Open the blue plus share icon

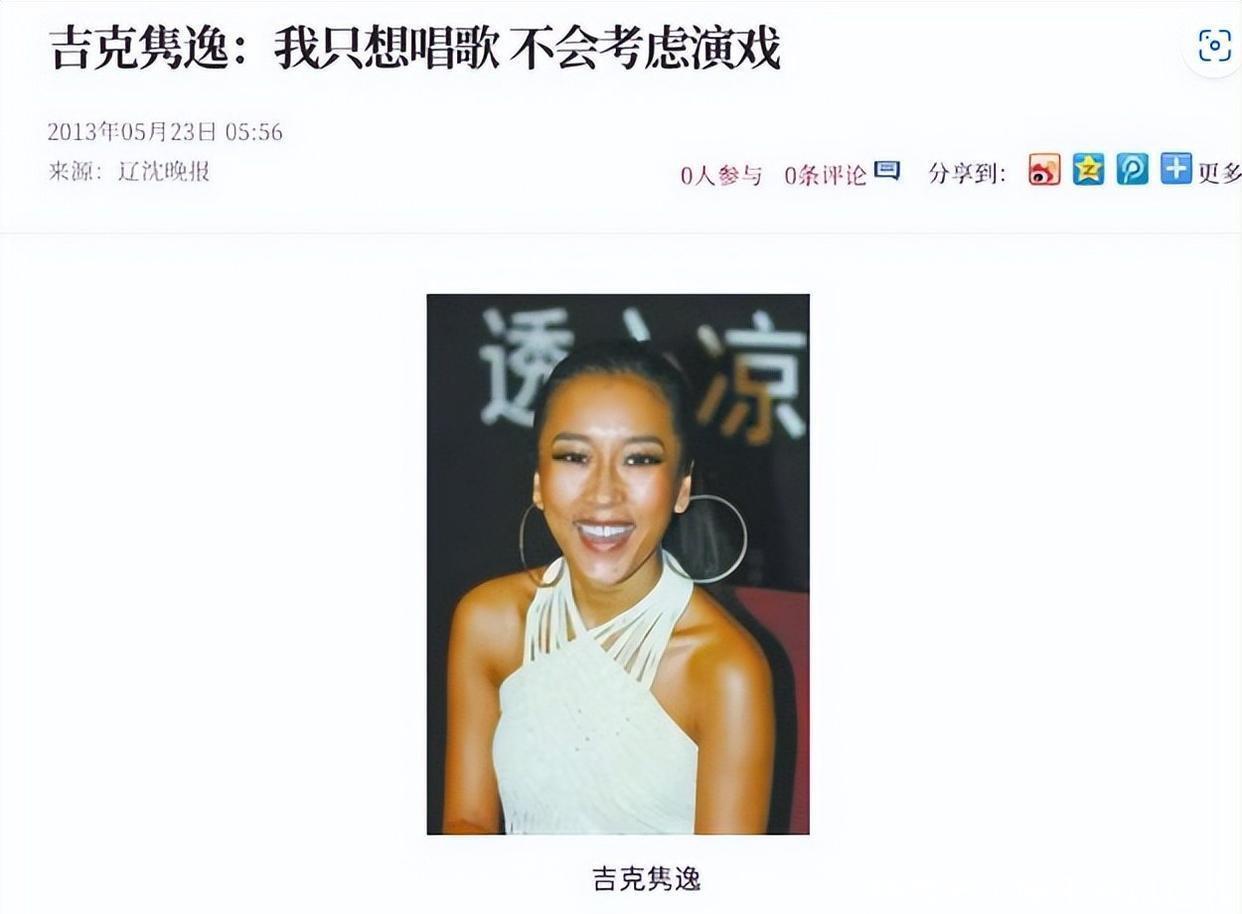1176,169
